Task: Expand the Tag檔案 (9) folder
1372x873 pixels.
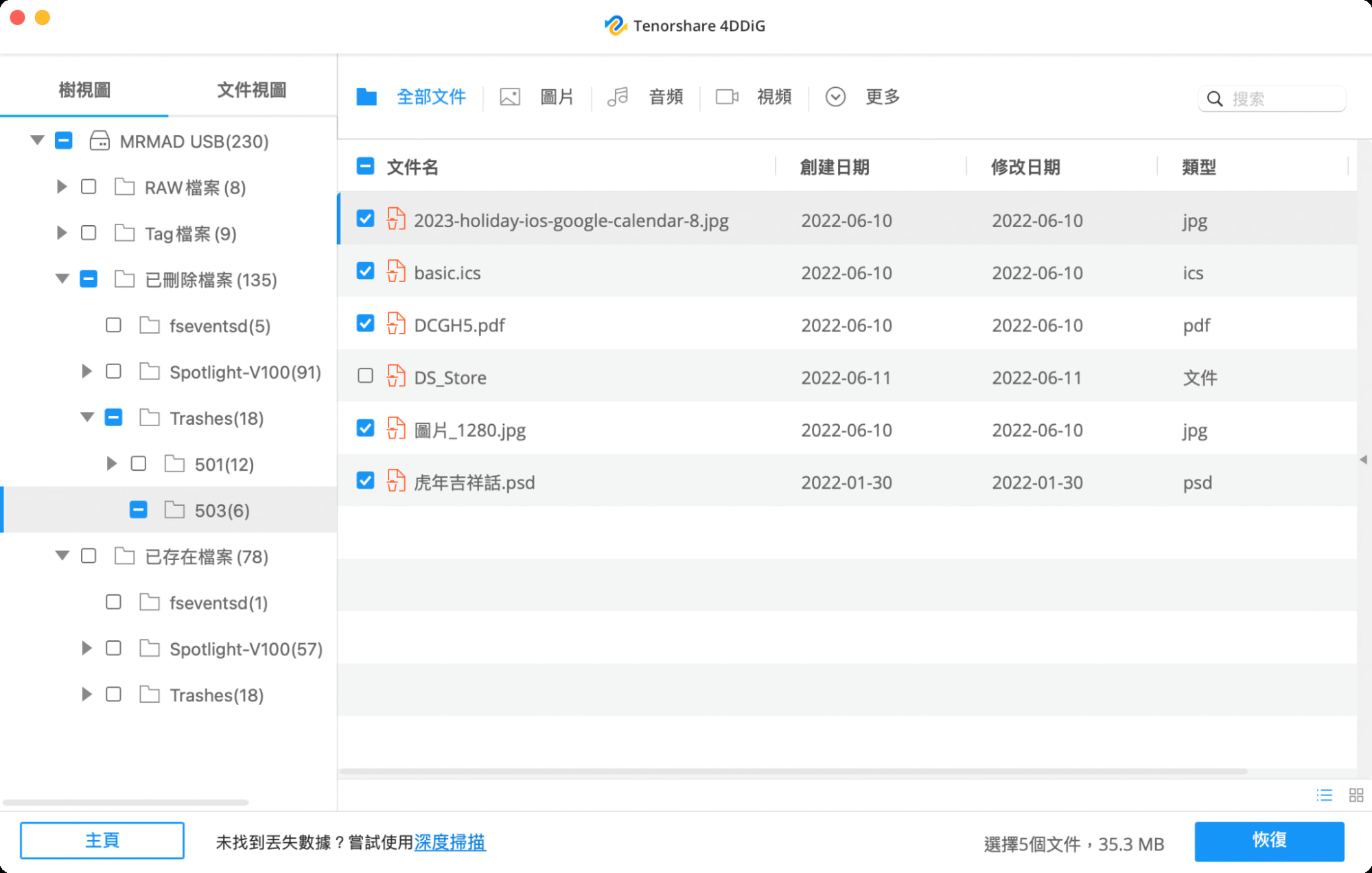Action: point(62,233)
